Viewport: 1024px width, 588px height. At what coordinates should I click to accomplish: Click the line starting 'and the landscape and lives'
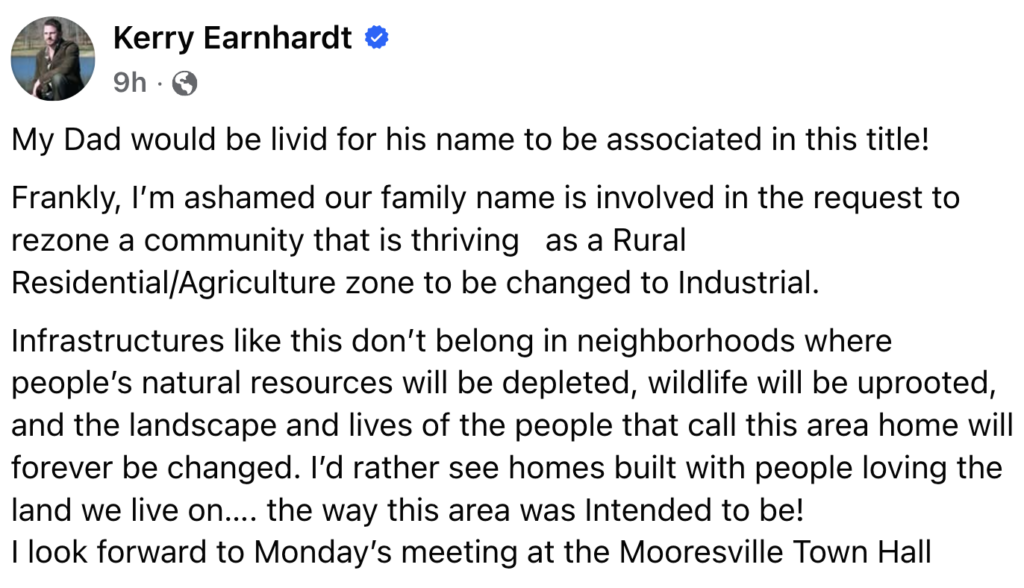(512, 426)
